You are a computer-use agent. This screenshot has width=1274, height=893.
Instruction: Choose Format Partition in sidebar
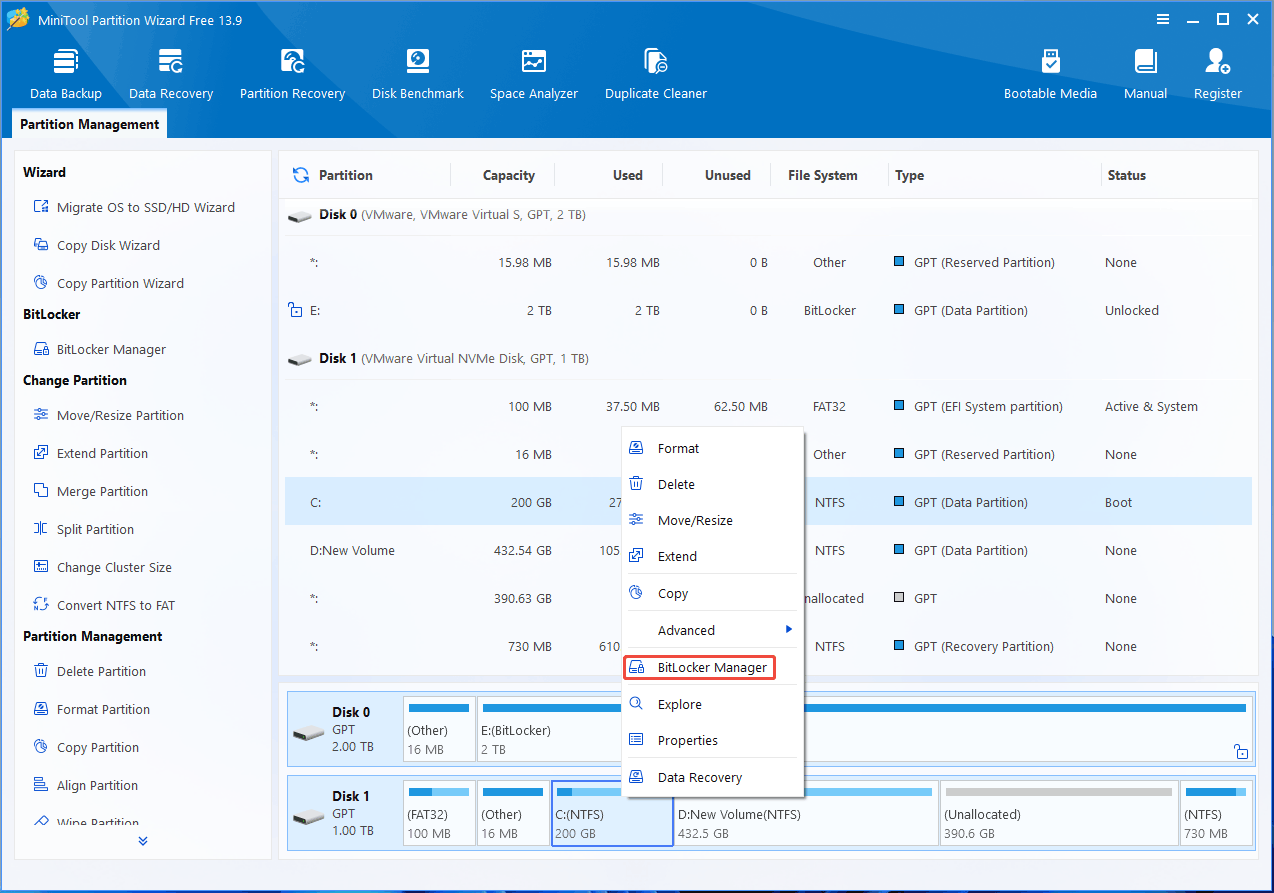point(91,709)
